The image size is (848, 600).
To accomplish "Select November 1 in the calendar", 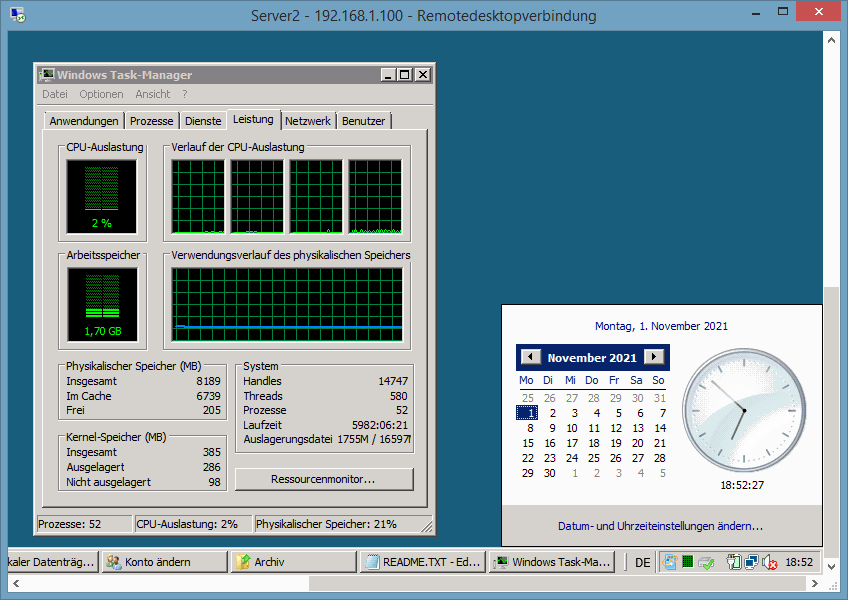I will pos(527,413).
